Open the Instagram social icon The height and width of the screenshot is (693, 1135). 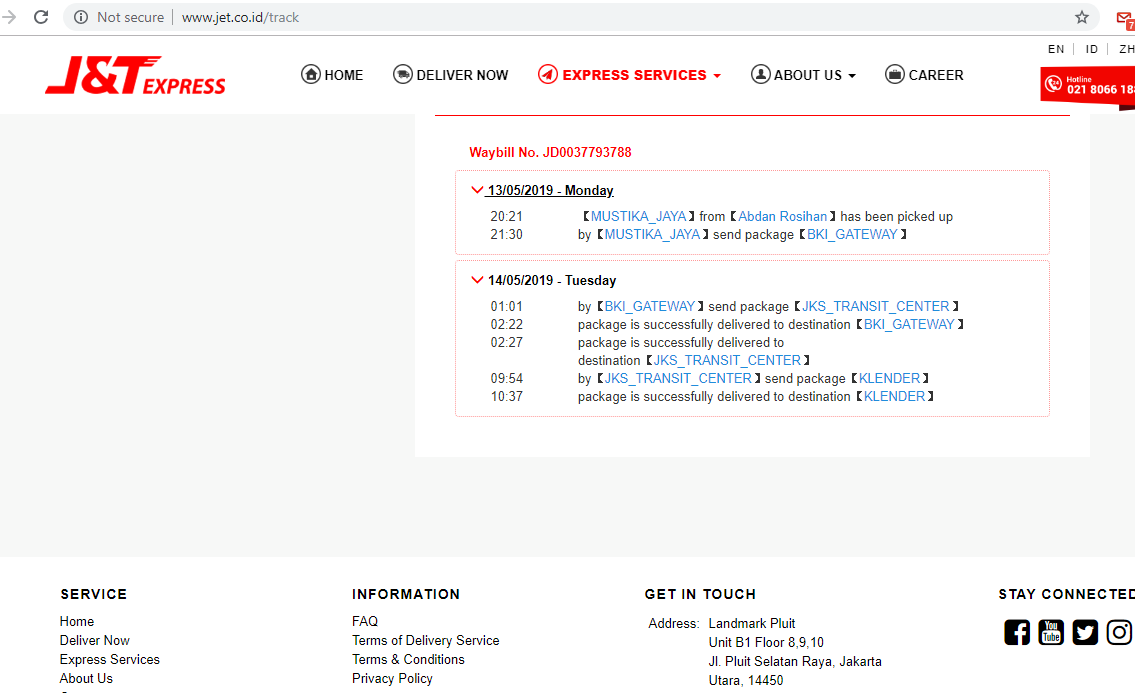pyautogui.click(x=1119, y=632)
